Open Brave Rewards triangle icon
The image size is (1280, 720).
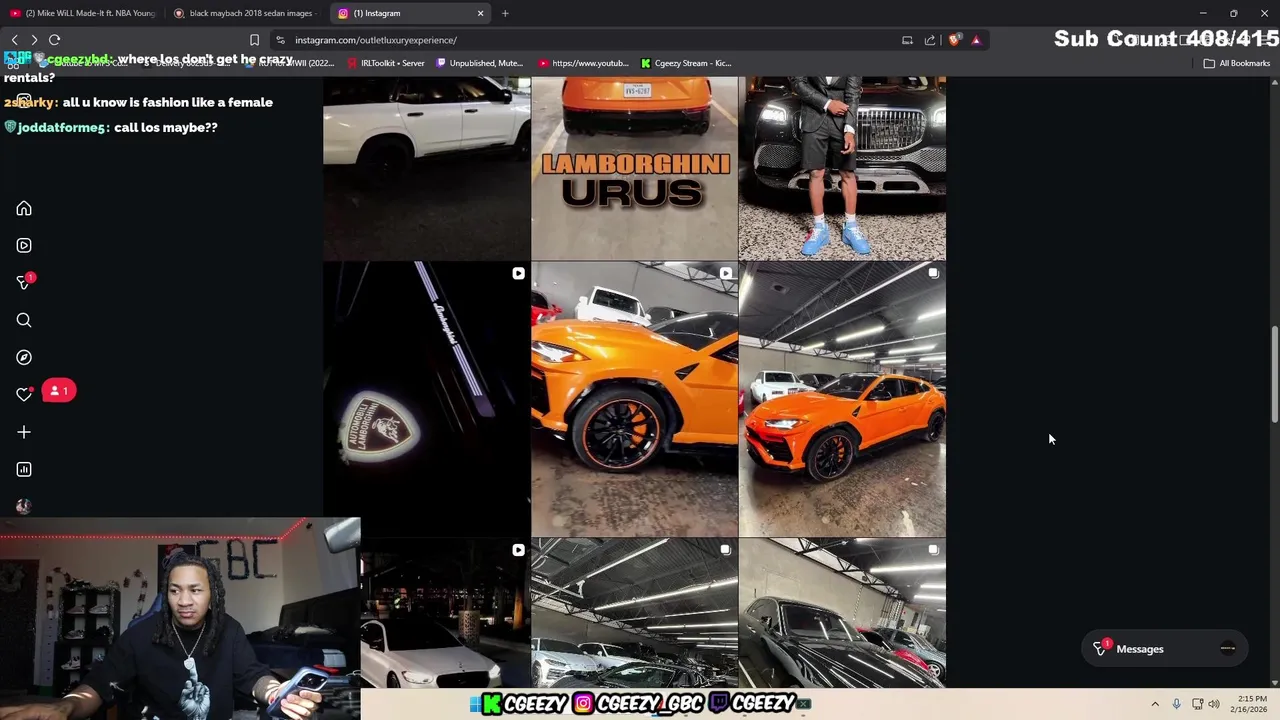click(x=976, y=40)
